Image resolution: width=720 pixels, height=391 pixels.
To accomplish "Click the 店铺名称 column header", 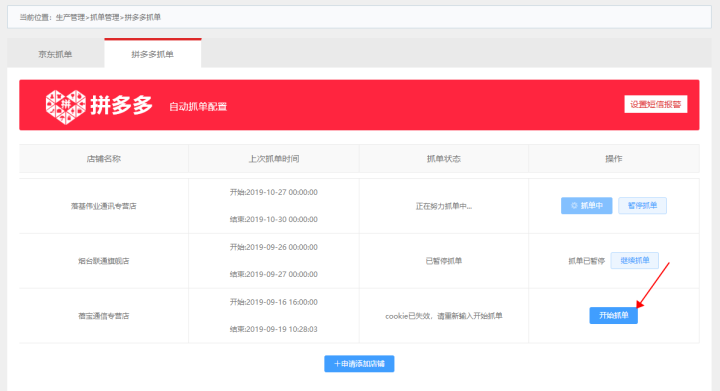I will [104, 159].
